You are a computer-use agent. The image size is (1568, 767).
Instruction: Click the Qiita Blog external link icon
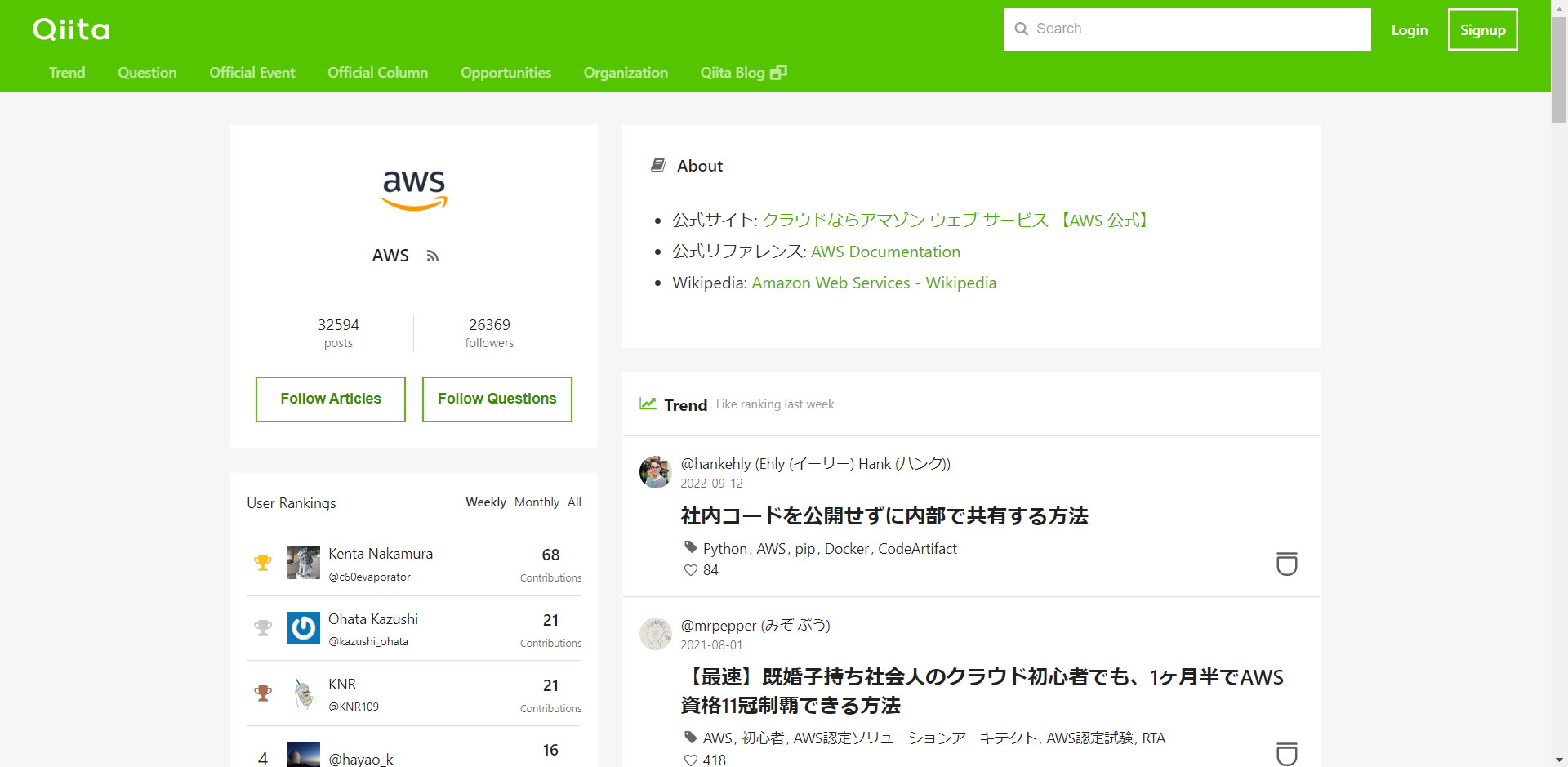tap(778, 72)
